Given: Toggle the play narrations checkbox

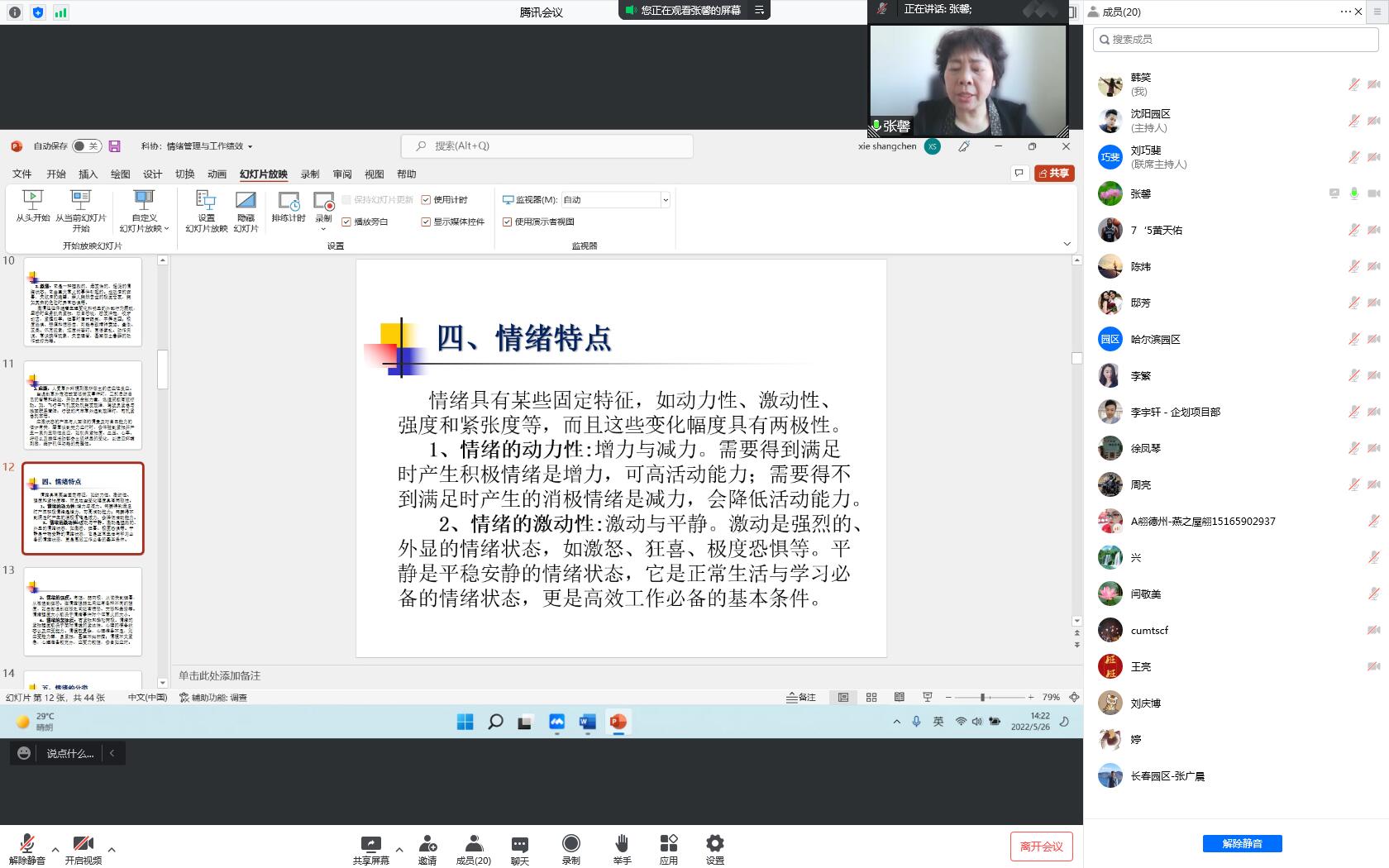Looking at the screenshot, I should pyautogui.click(x=346, y=222).
